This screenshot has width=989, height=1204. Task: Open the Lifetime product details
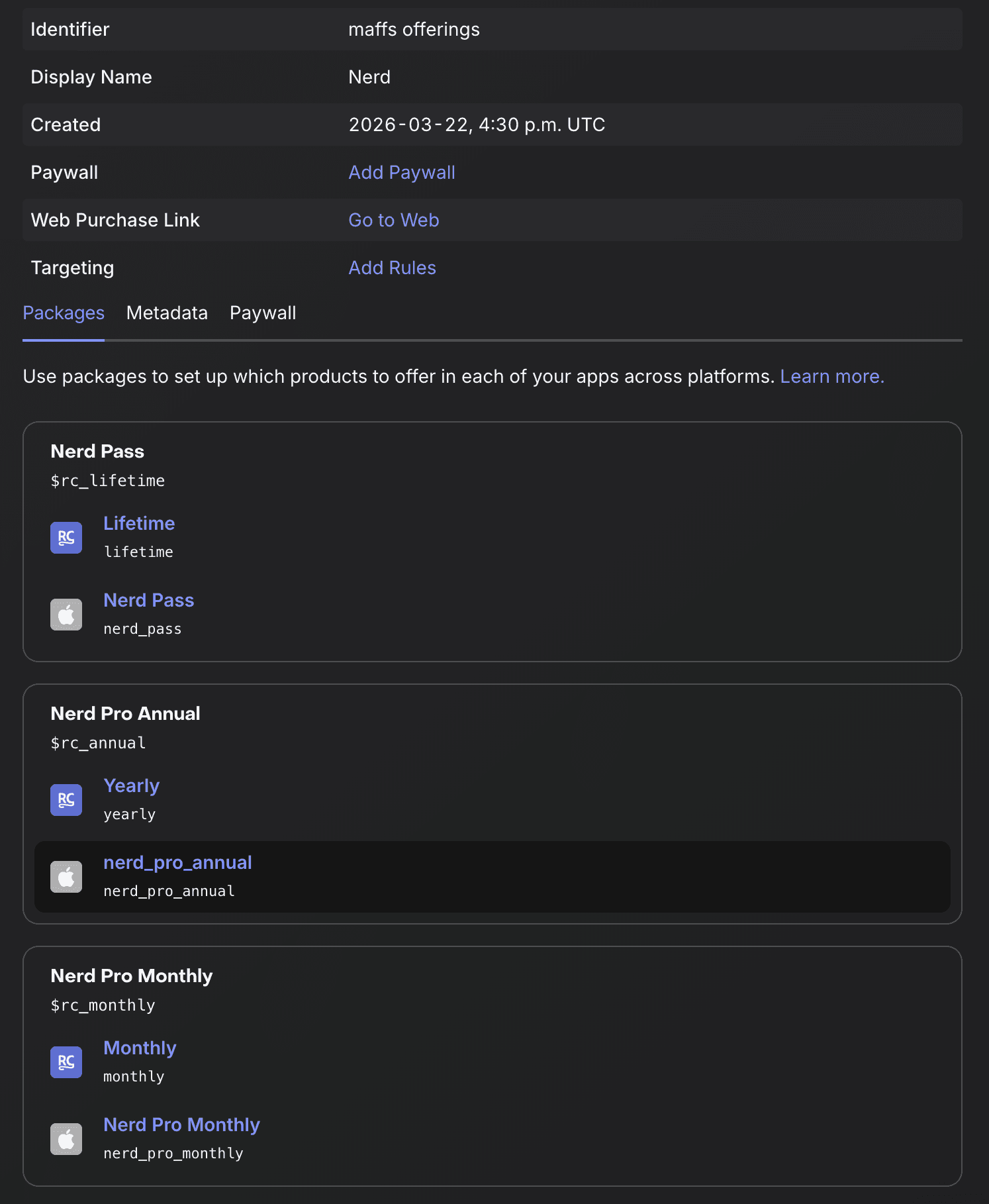click(138, 523)
